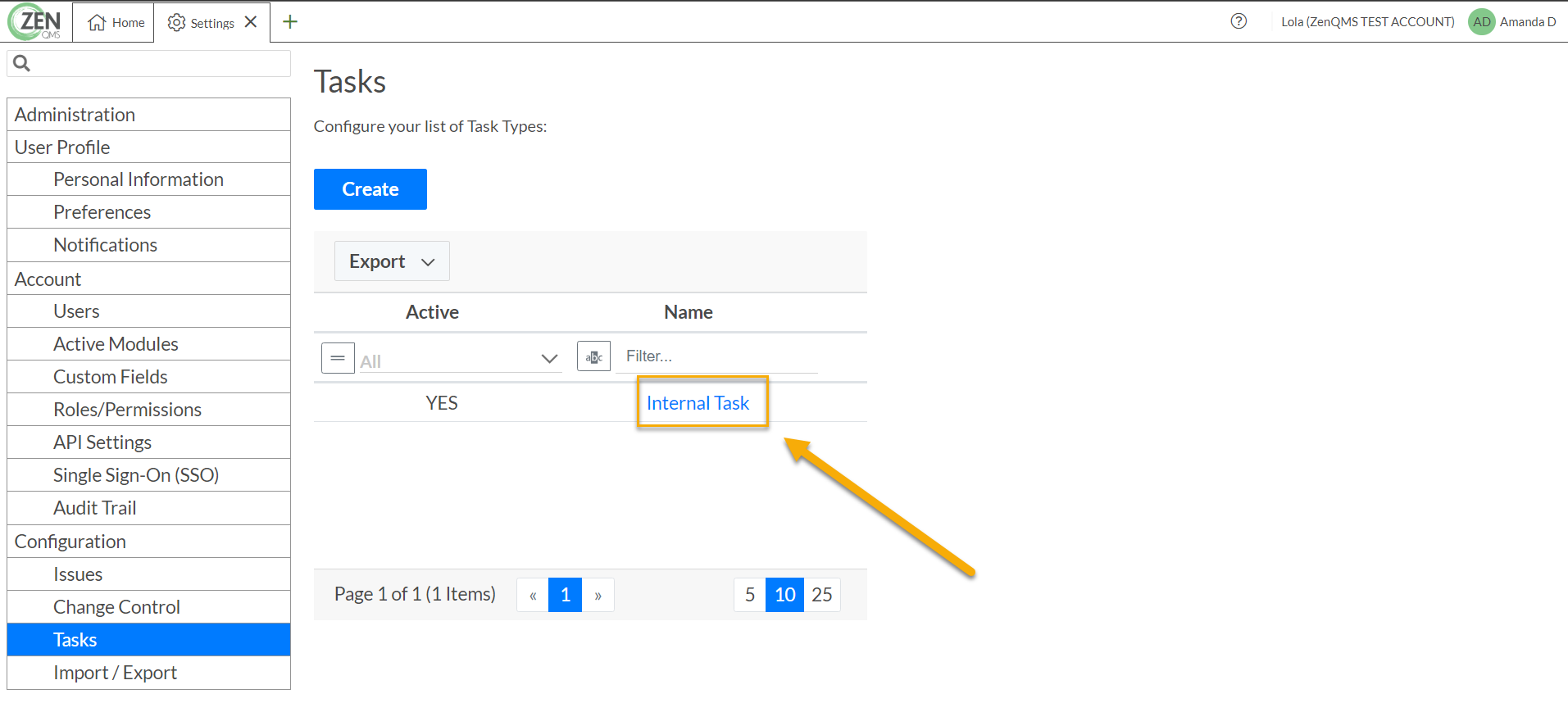Sort by the Name column header

688,312
